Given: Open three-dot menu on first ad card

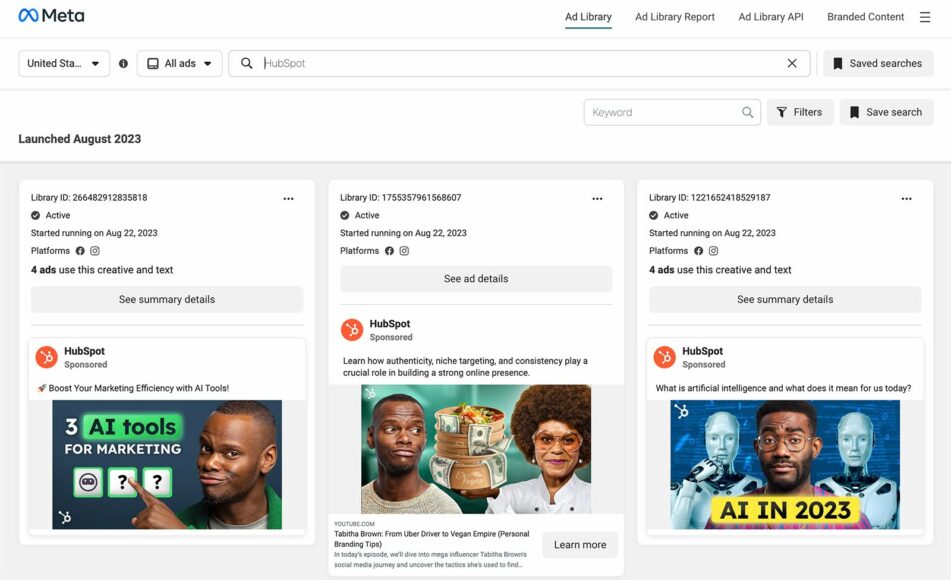Looking at the screenshot, I should [288, 198].
